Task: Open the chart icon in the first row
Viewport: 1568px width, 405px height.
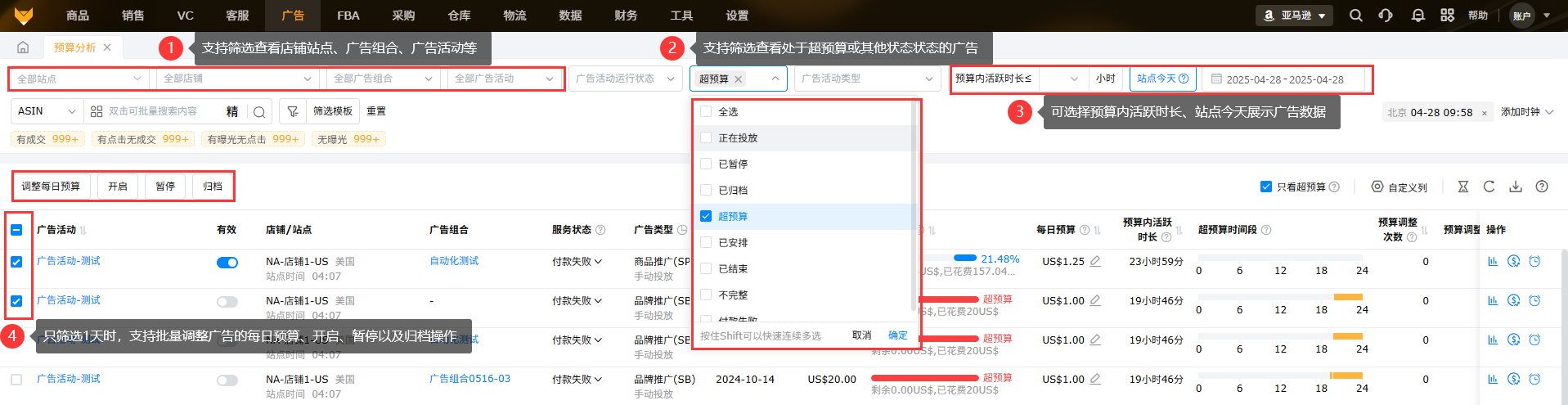Action: (1493, 262)
